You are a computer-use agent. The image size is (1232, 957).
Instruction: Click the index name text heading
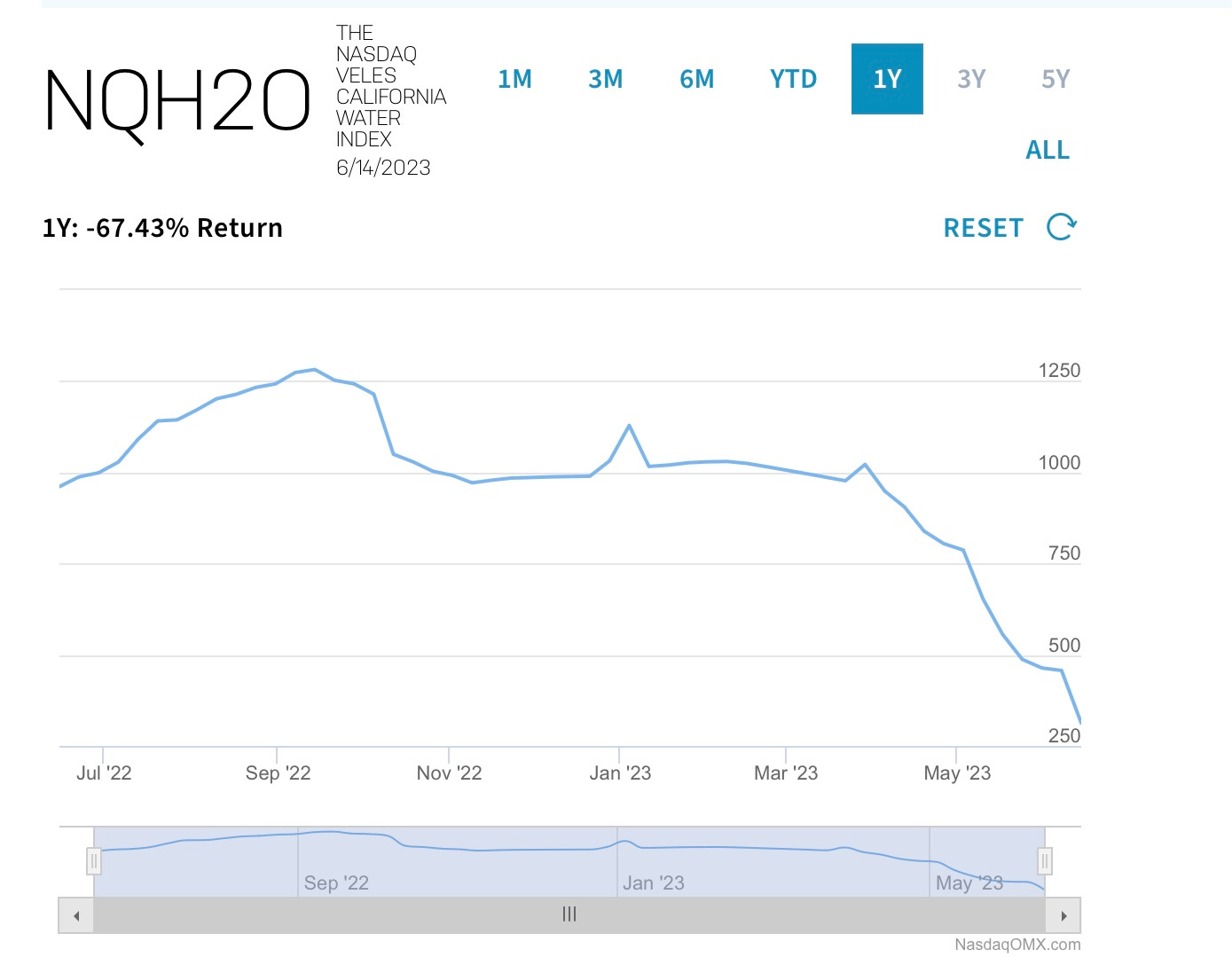(390, 86)
